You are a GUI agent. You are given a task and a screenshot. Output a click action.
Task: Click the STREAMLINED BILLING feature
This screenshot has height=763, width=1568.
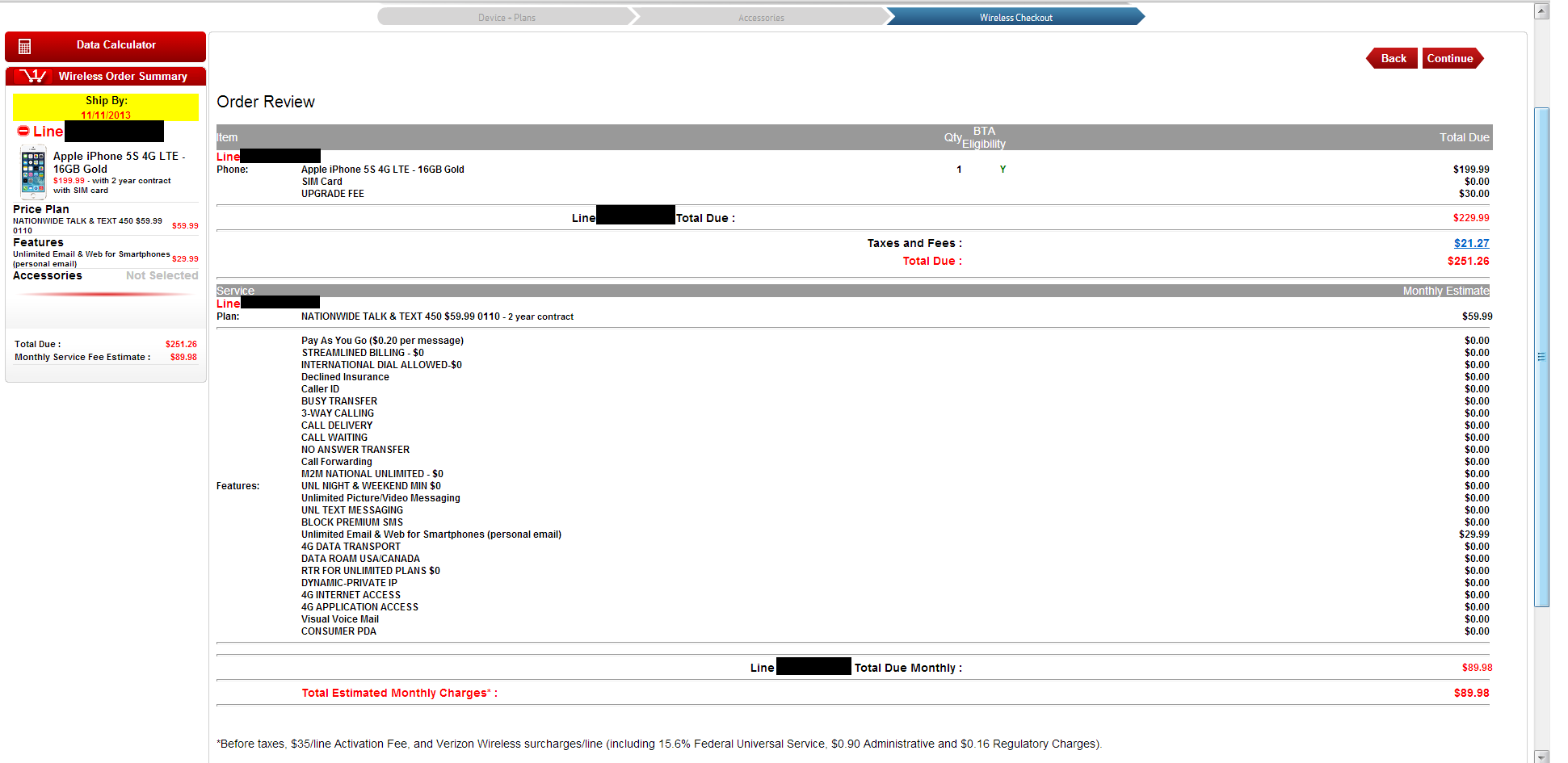point(363,353)
